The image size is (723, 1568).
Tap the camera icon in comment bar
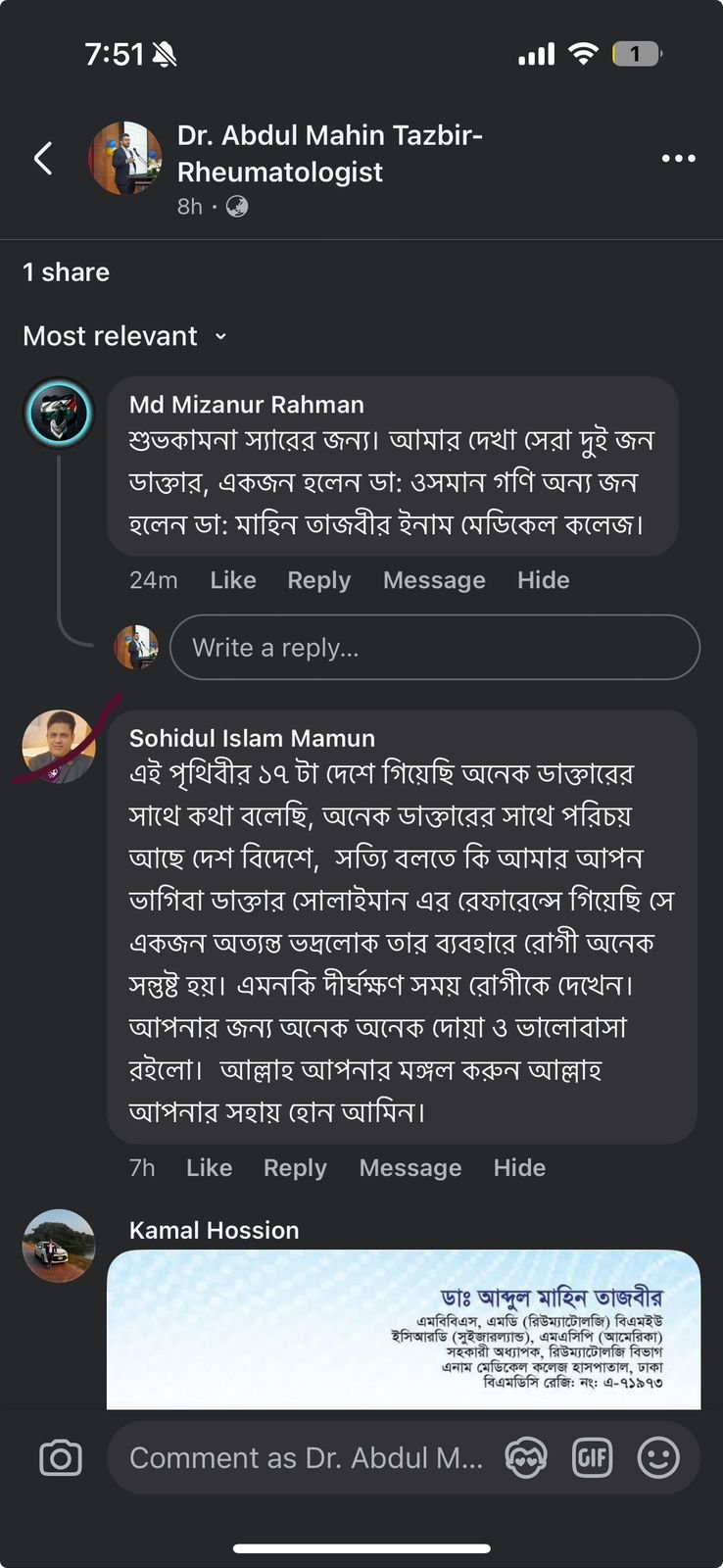(x=61, y=1458)
